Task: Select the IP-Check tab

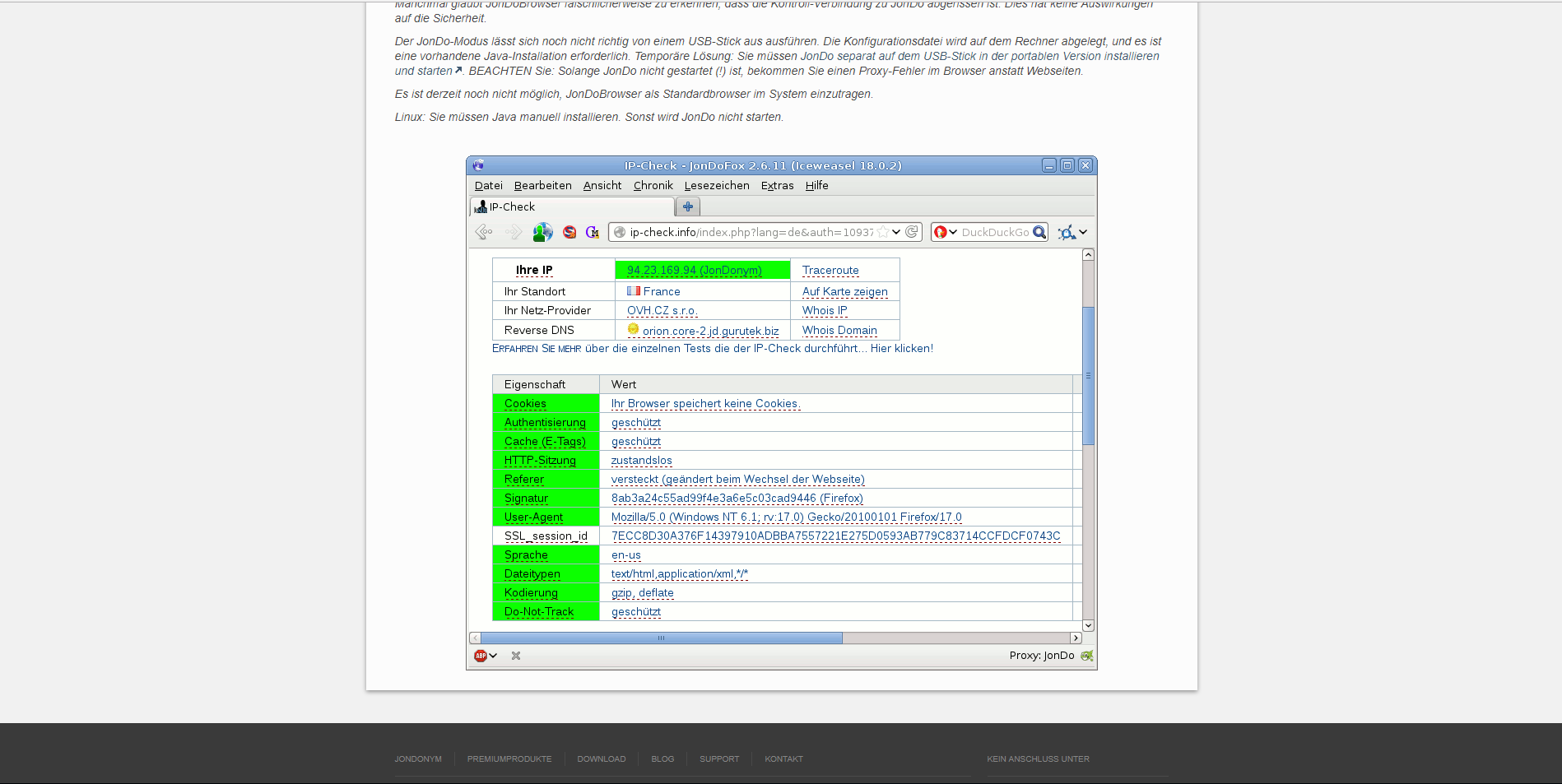Action: click(x=573, y=206)
